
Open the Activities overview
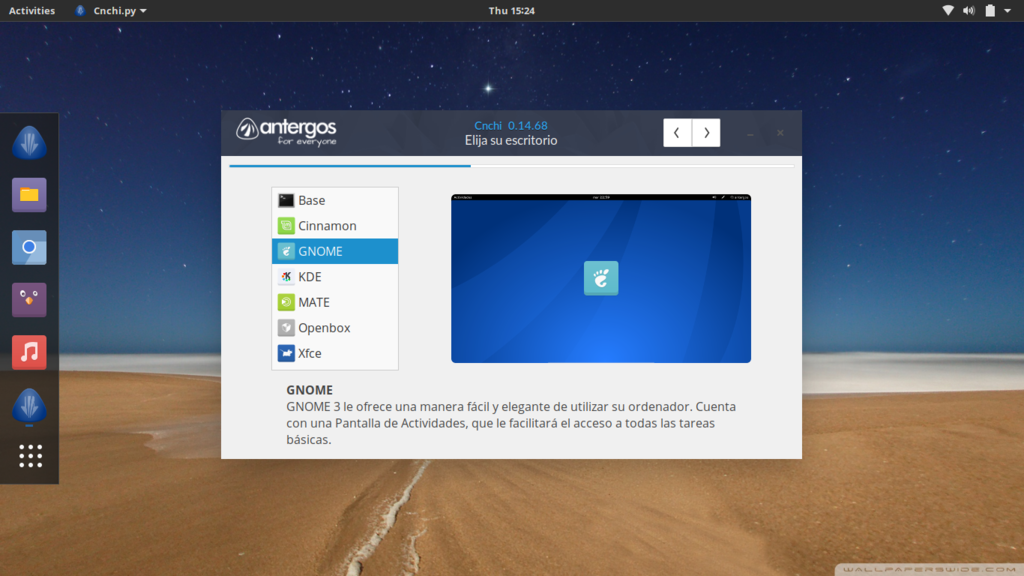point(31,10)
